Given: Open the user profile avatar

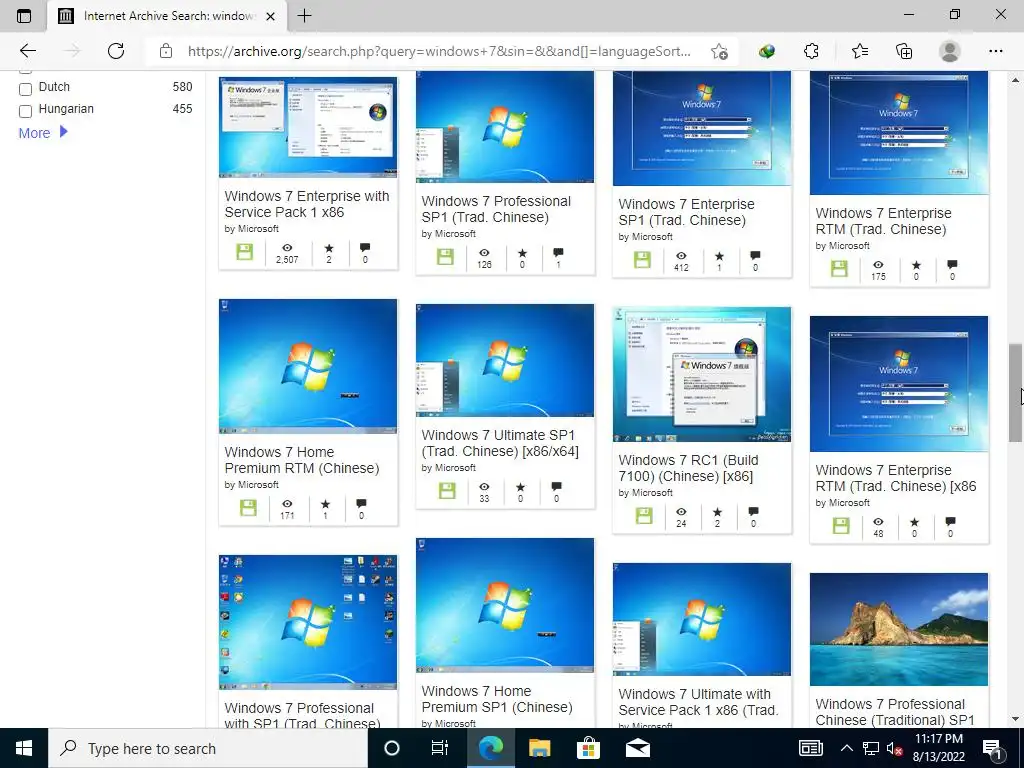Looking at the screenshot, I should click(x=949, y=51).
